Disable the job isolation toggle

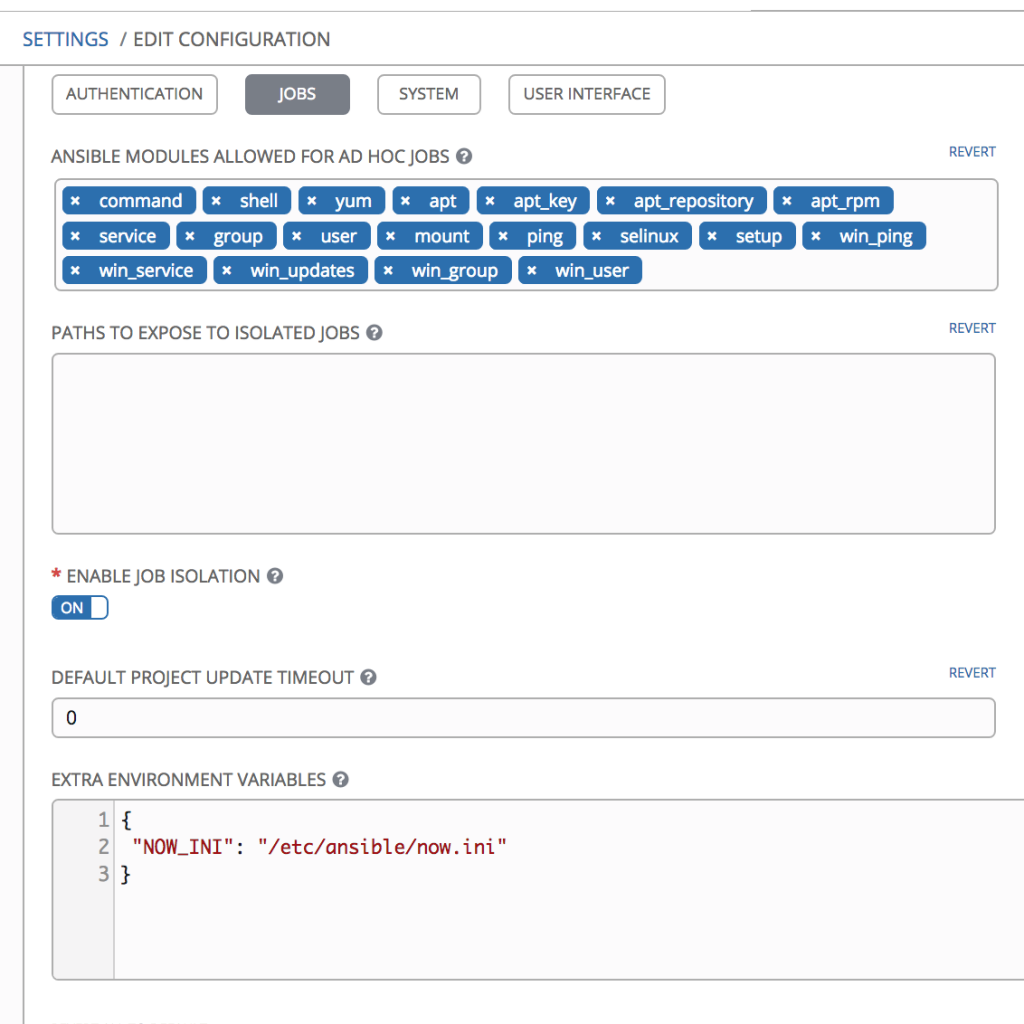[x=80, y=607]
